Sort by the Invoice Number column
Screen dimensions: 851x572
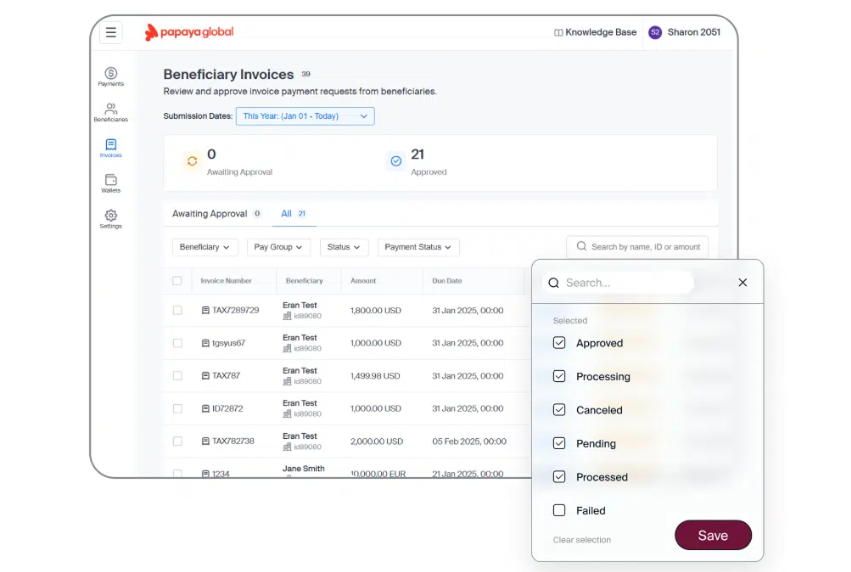pyautogui.click(x=226, y=281)
